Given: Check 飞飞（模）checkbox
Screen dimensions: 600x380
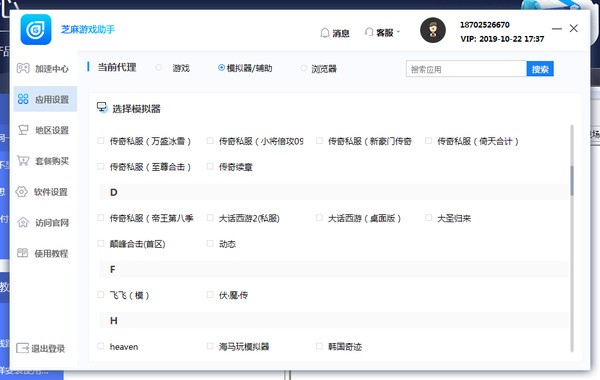Looking at the screenshot, I should [101, 295].
